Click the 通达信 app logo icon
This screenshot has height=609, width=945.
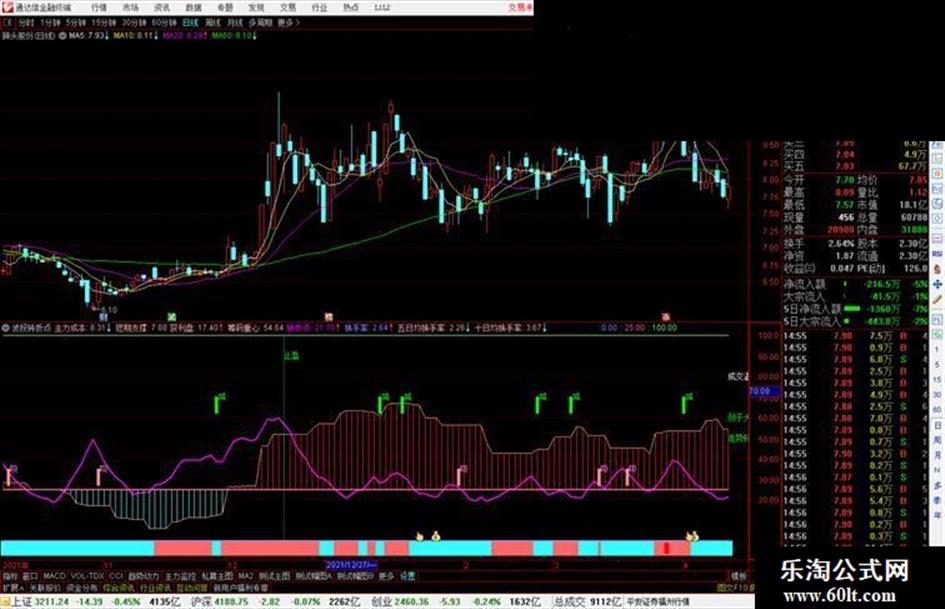point(8,8)
